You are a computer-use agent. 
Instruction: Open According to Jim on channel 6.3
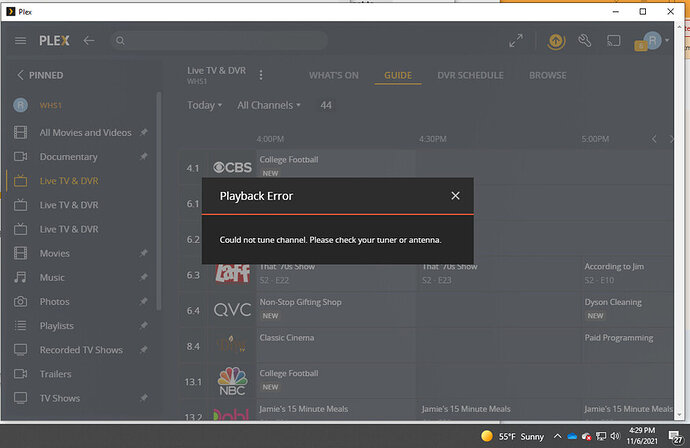(x=628, y=273)
